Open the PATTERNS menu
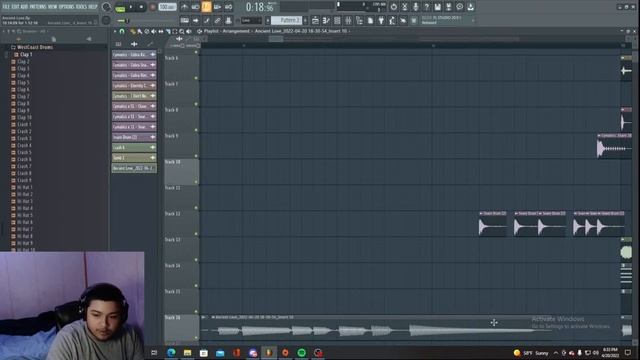 [38, 7]
